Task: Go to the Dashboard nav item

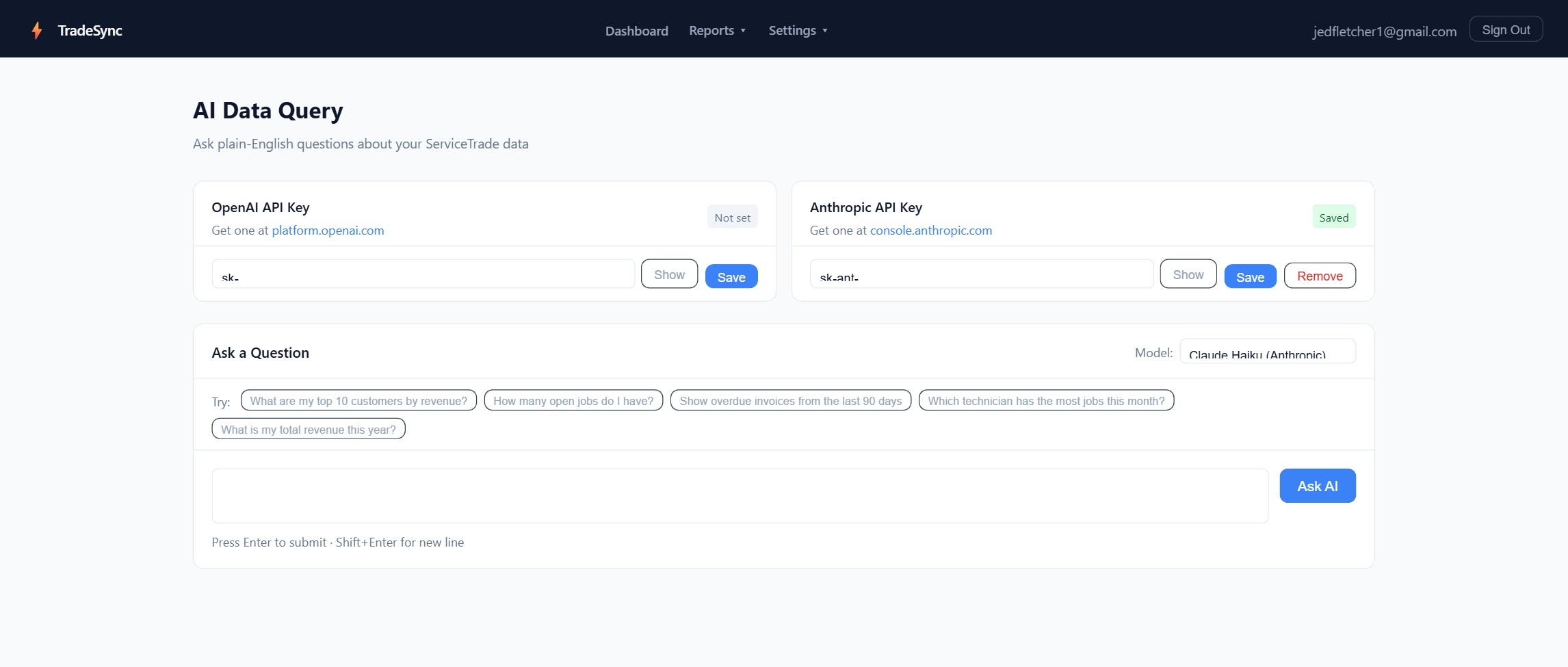Action: pyautogui.click(x=636, y=31)
